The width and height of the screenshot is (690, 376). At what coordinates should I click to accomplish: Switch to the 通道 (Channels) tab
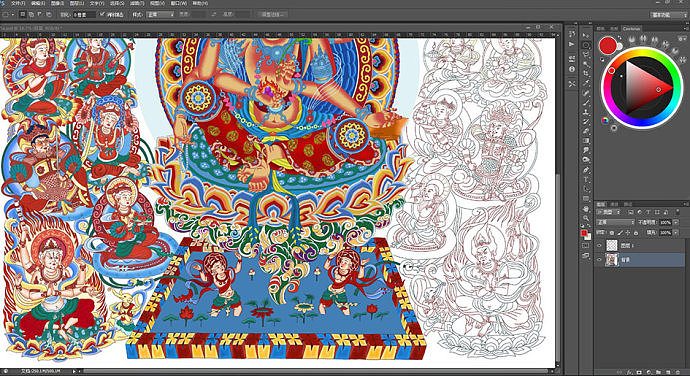point(615,204)
